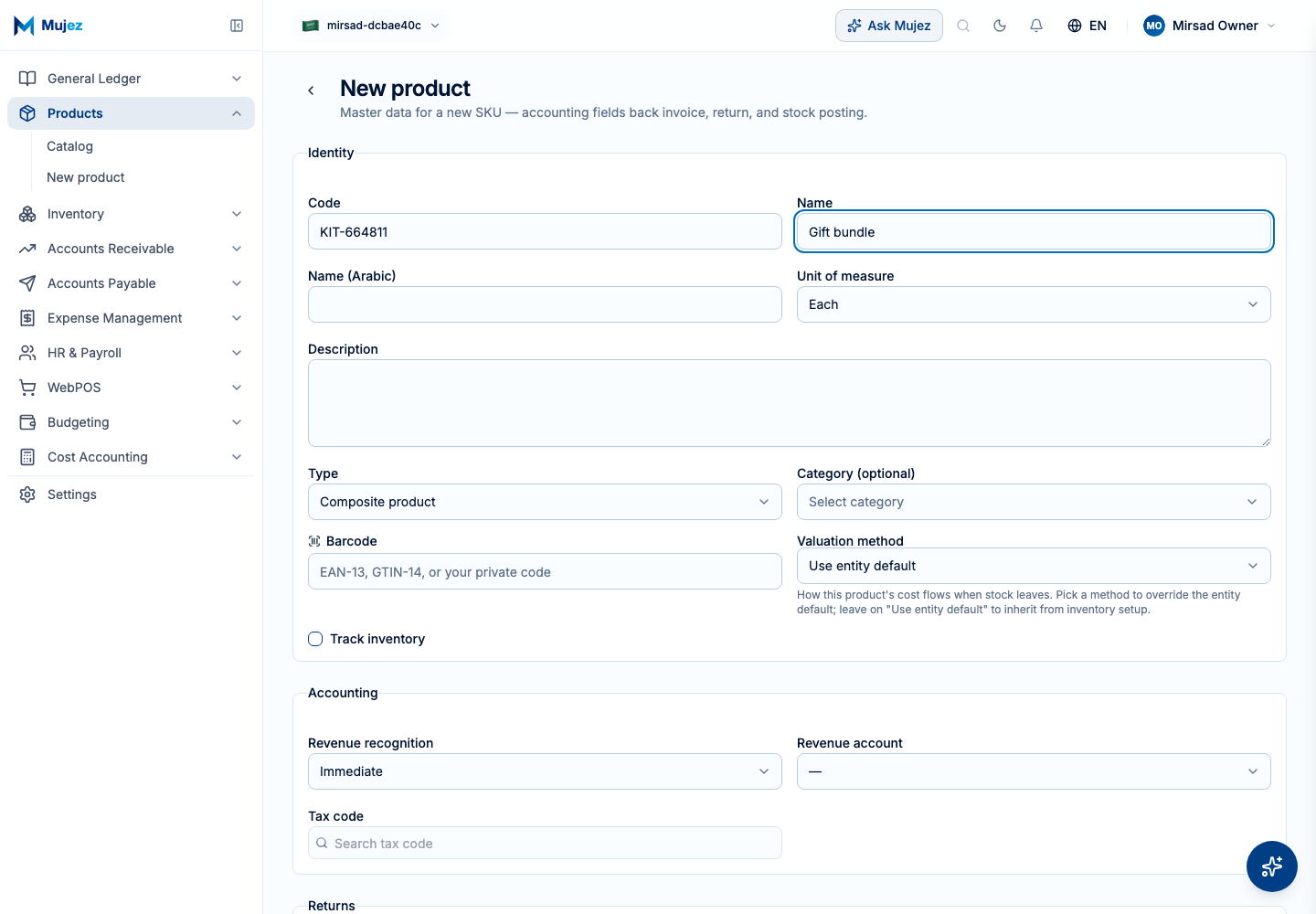Collapse the sidebar panel icon
Image resolution: width=1316 pixels, height=914 pixels.
(237, 26)
